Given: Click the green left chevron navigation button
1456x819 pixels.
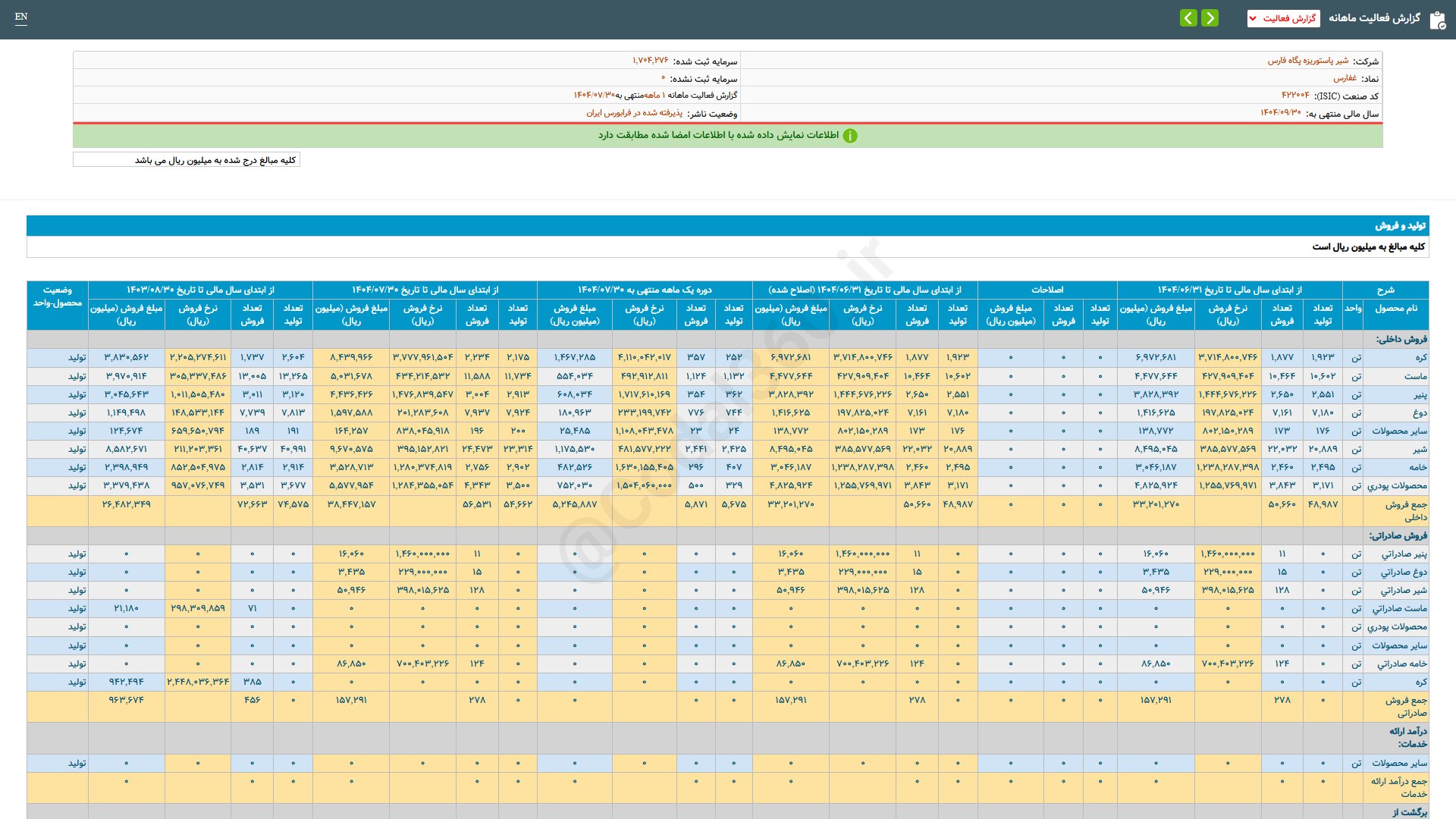Looking at the screenshot, I should [1188, 18].
